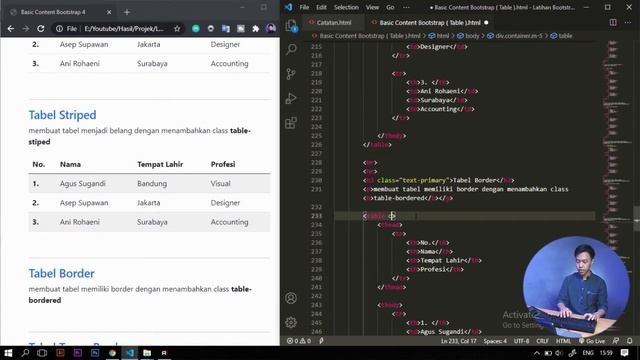Close the Basic Content Bootstrap 4 tab

109,12
